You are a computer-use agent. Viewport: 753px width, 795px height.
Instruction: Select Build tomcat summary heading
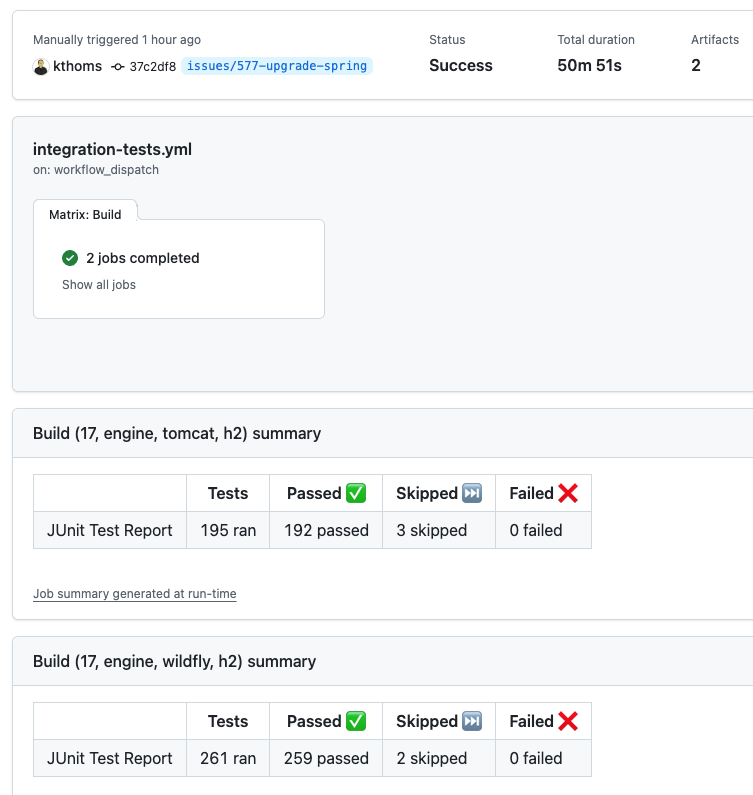click(177, 433)
